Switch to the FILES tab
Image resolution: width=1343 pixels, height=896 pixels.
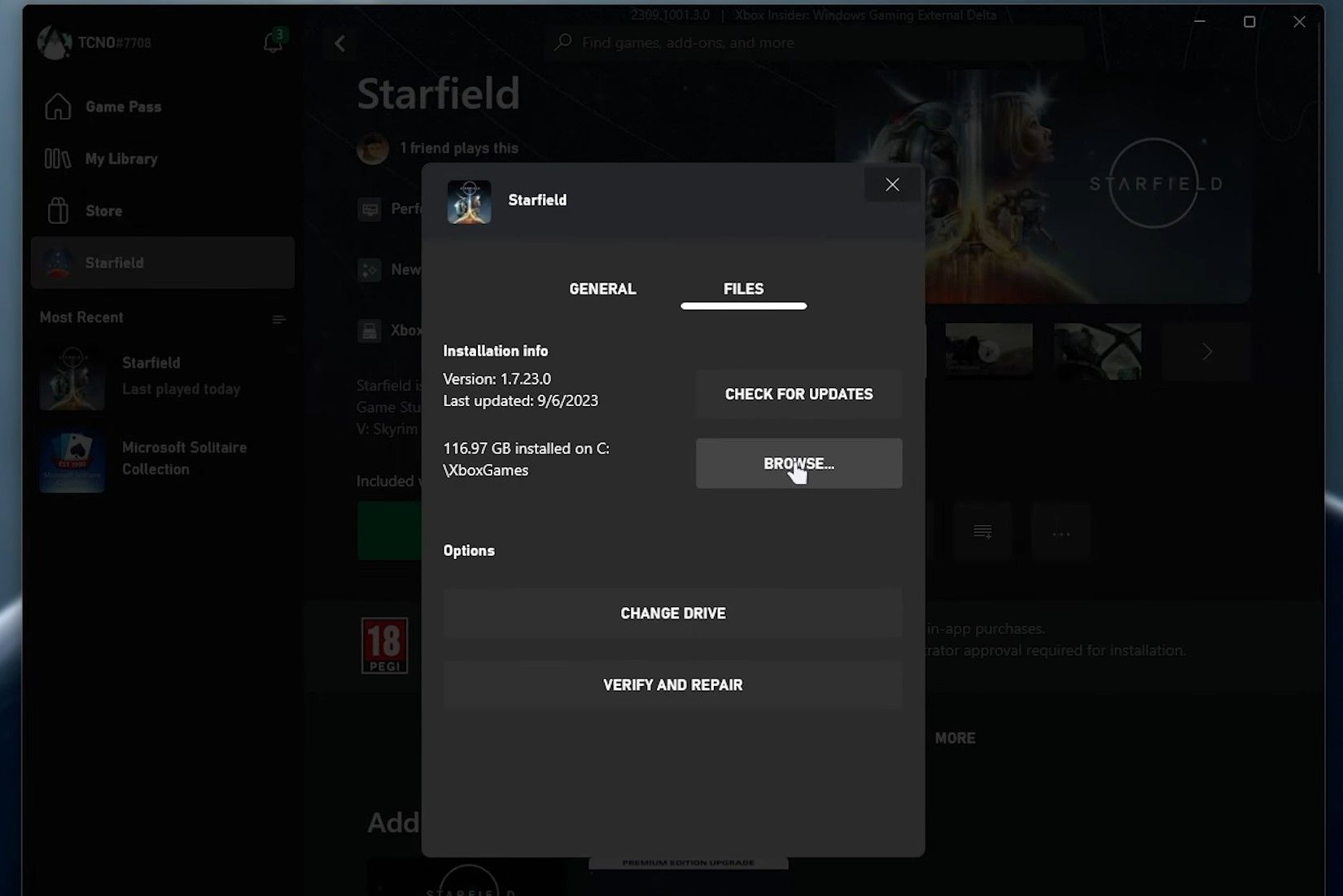tap(742, 289)
